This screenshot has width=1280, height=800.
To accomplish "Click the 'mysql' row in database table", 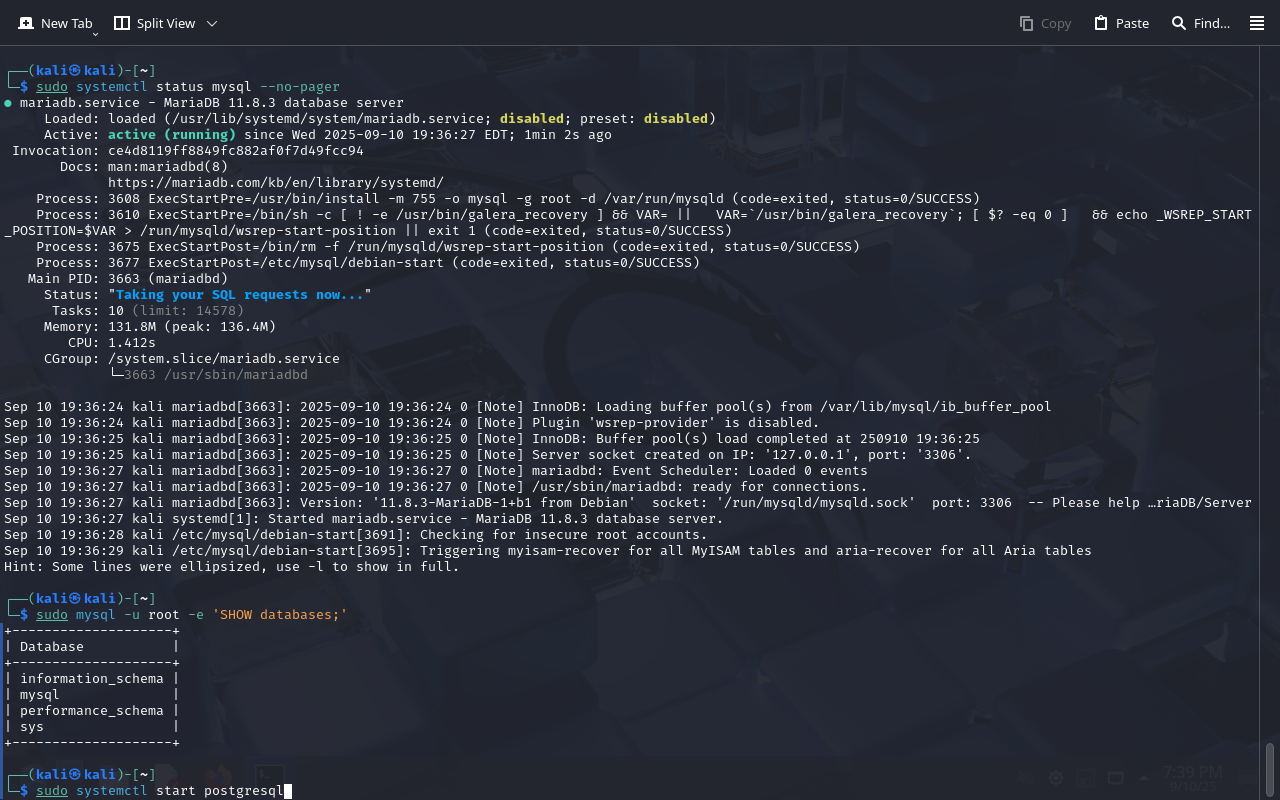I will [x=92, y=694].
